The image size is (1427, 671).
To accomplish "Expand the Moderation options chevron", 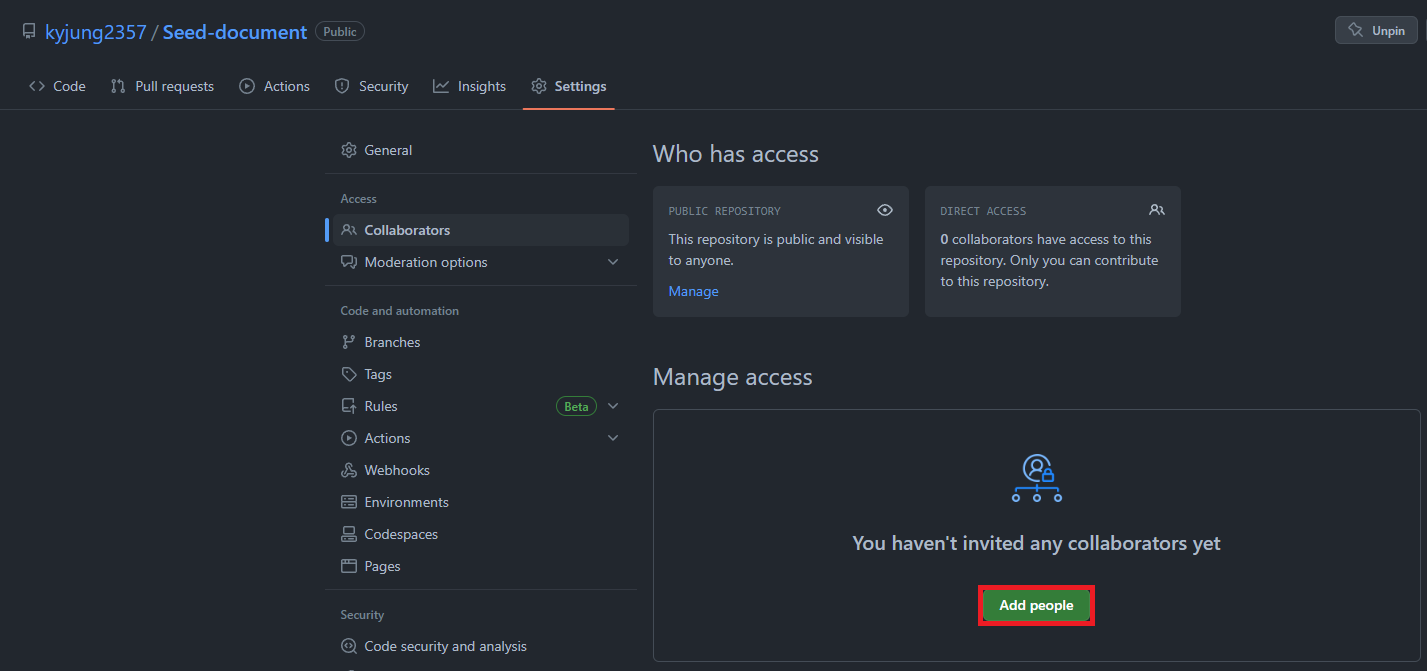I will tap(613, 262).
